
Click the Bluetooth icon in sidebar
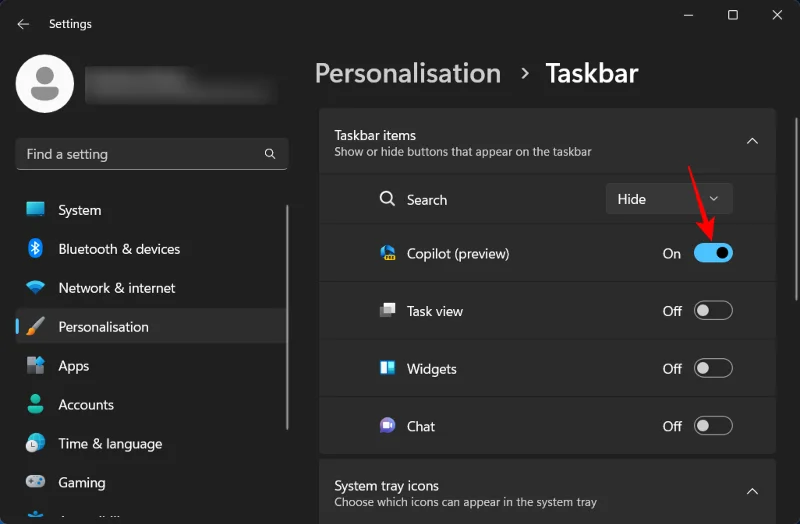(x=35, y=248)
